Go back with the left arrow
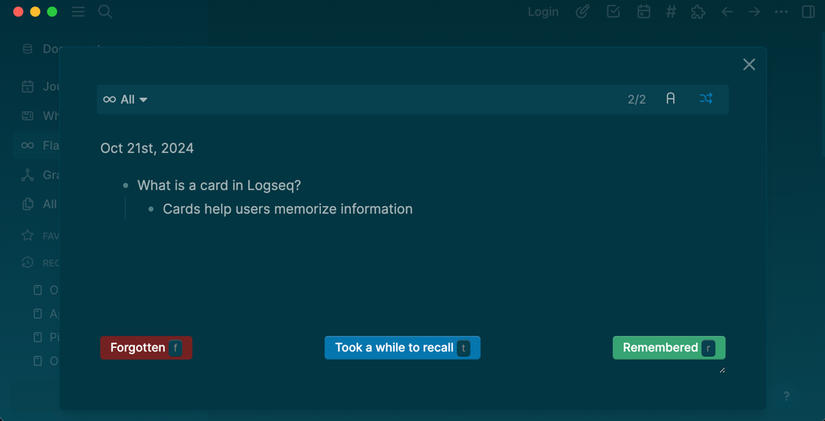Viewport: 825px width, 421px height. [x=727, y=12]
